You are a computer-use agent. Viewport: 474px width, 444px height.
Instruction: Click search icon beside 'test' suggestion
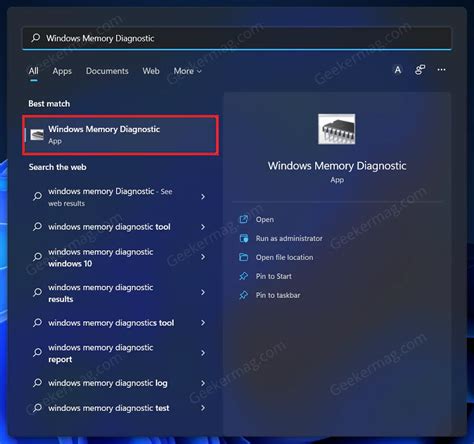(37, 408)
